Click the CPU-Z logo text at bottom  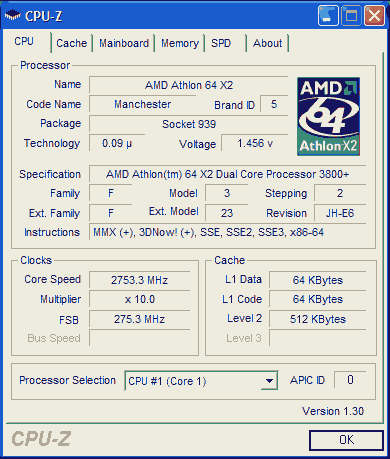coord(41,439)
